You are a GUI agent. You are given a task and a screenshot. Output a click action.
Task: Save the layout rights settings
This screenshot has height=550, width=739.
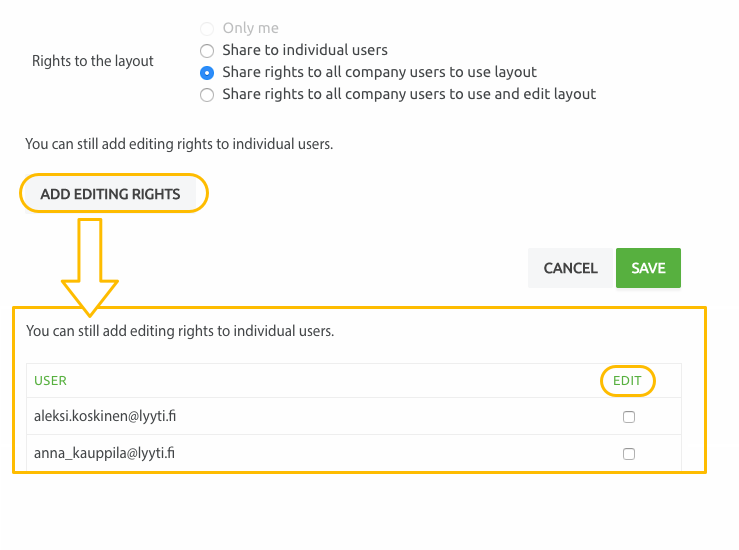click(648, 268)
